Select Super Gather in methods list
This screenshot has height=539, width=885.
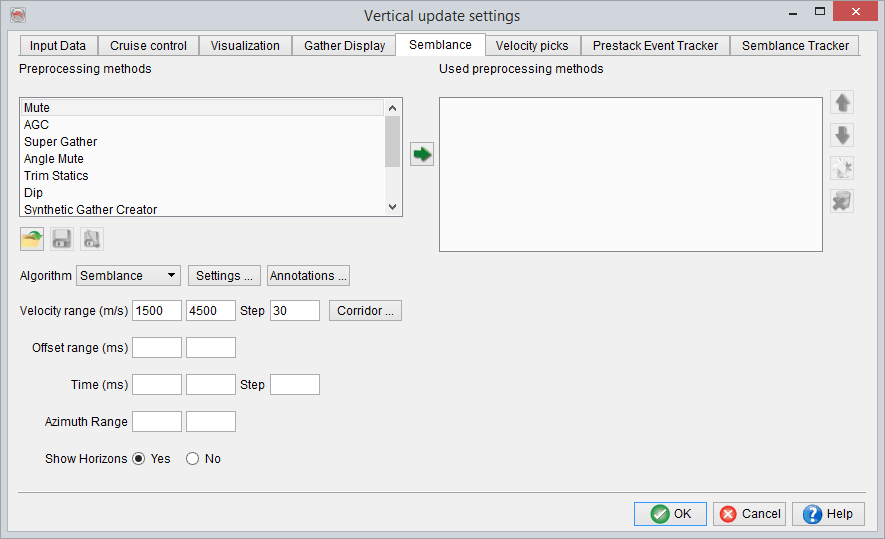click(x=61, y=142)
